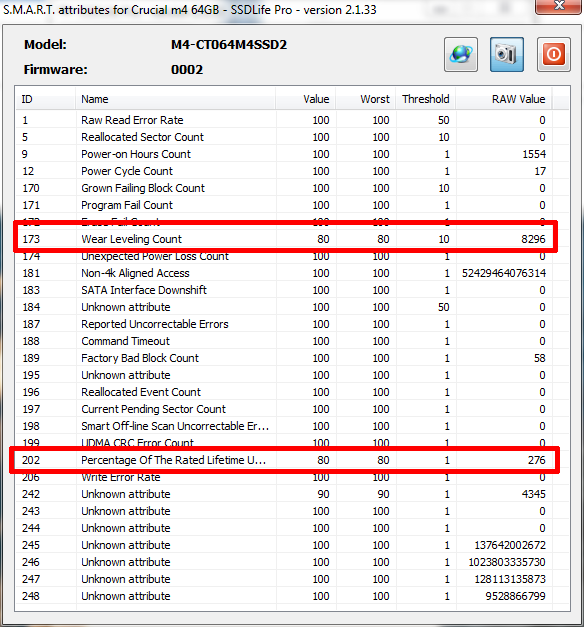Viewport: 584px width, 627px height.
Task: Click the RAW value 1023803335730 cell
Action: point(507,562)
